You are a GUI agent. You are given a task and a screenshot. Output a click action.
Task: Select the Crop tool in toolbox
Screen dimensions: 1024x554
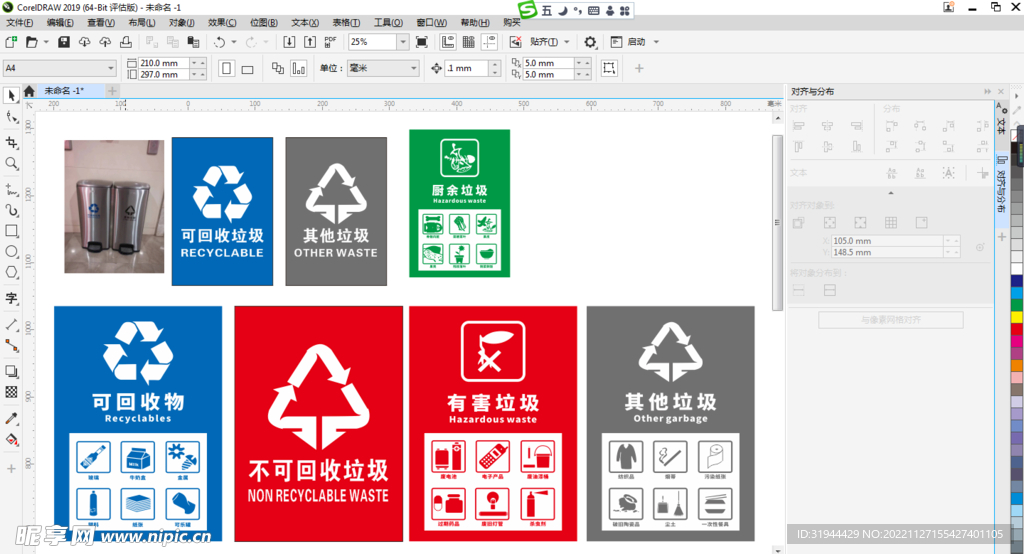12,142
